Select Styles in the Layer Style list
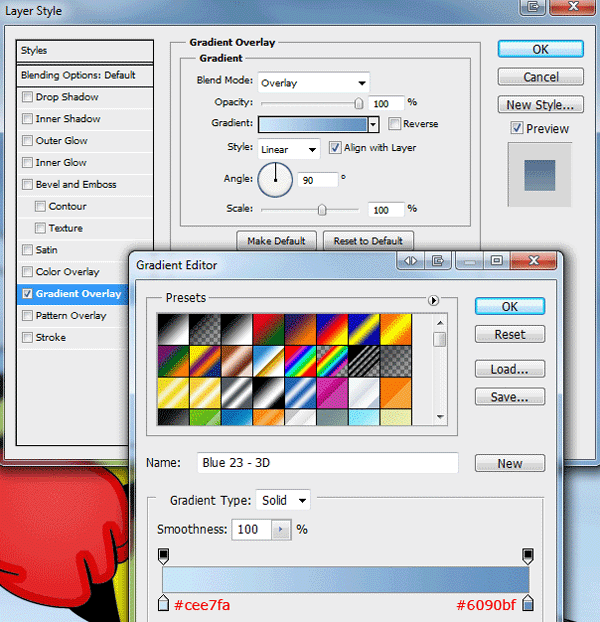Screen dimensions: 600x622 coord(84,50)
